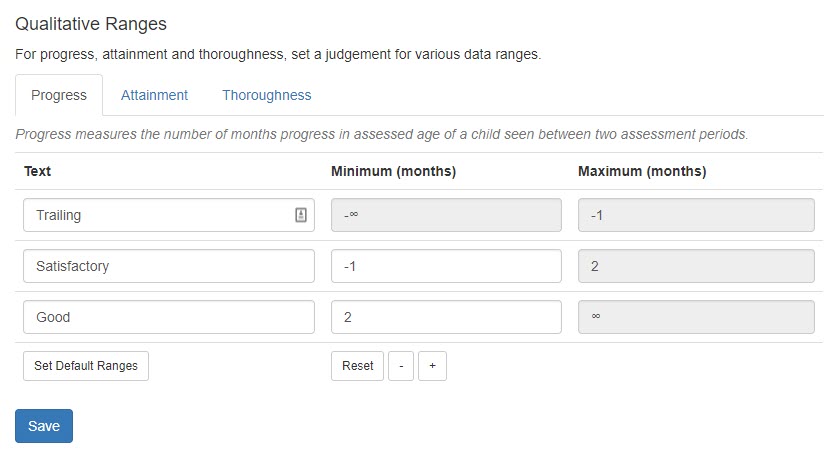
Task: Reset the range values
Action: (357, 366)
